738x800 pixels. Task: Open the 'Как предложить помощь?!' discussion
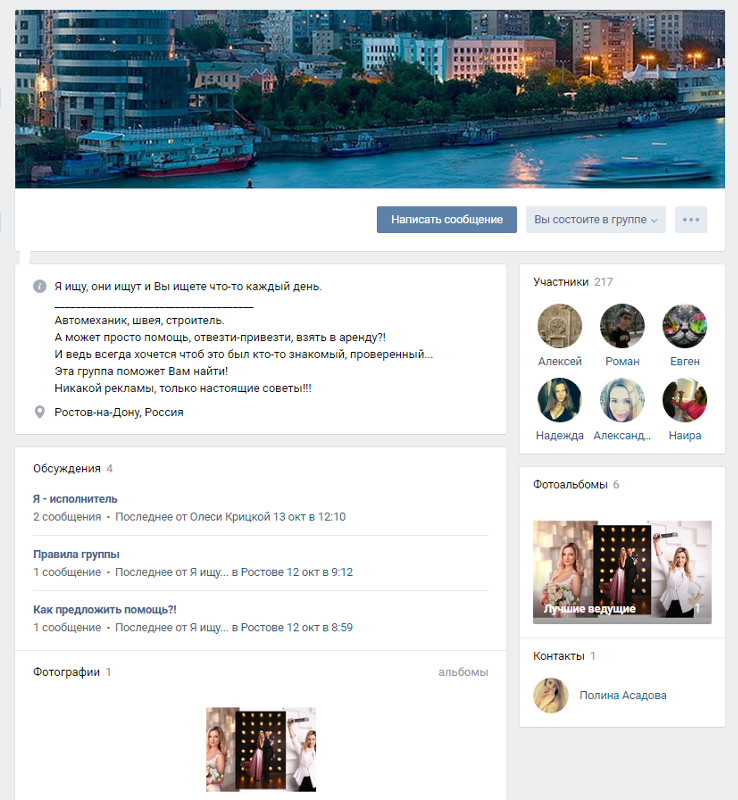pyautogui.click(x=105, y=609)
